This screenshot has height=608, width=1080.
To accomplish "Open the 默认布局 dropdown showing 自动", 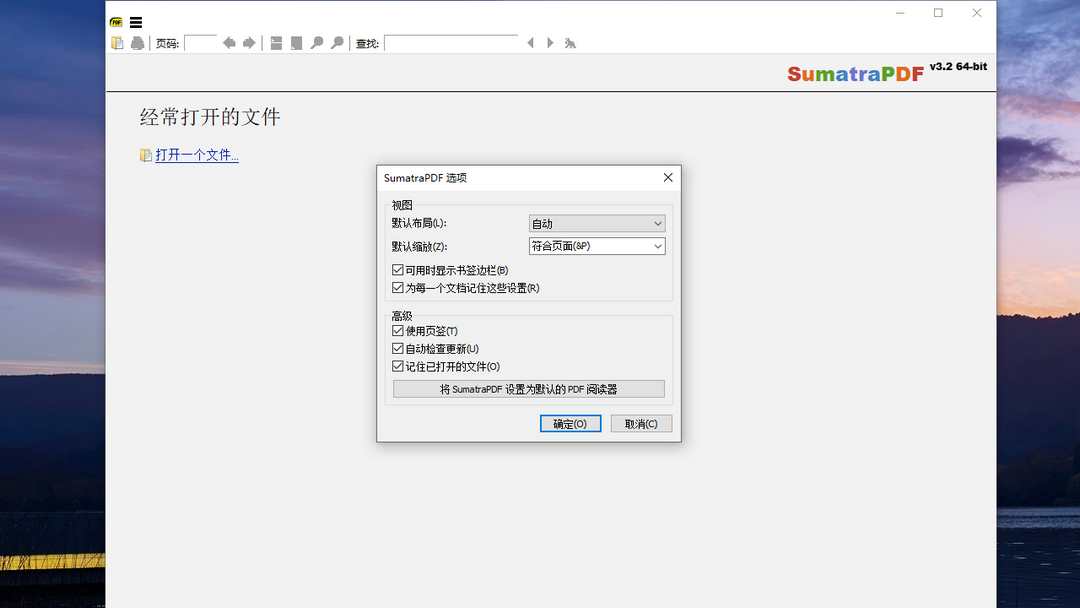I will coord(597,223).
